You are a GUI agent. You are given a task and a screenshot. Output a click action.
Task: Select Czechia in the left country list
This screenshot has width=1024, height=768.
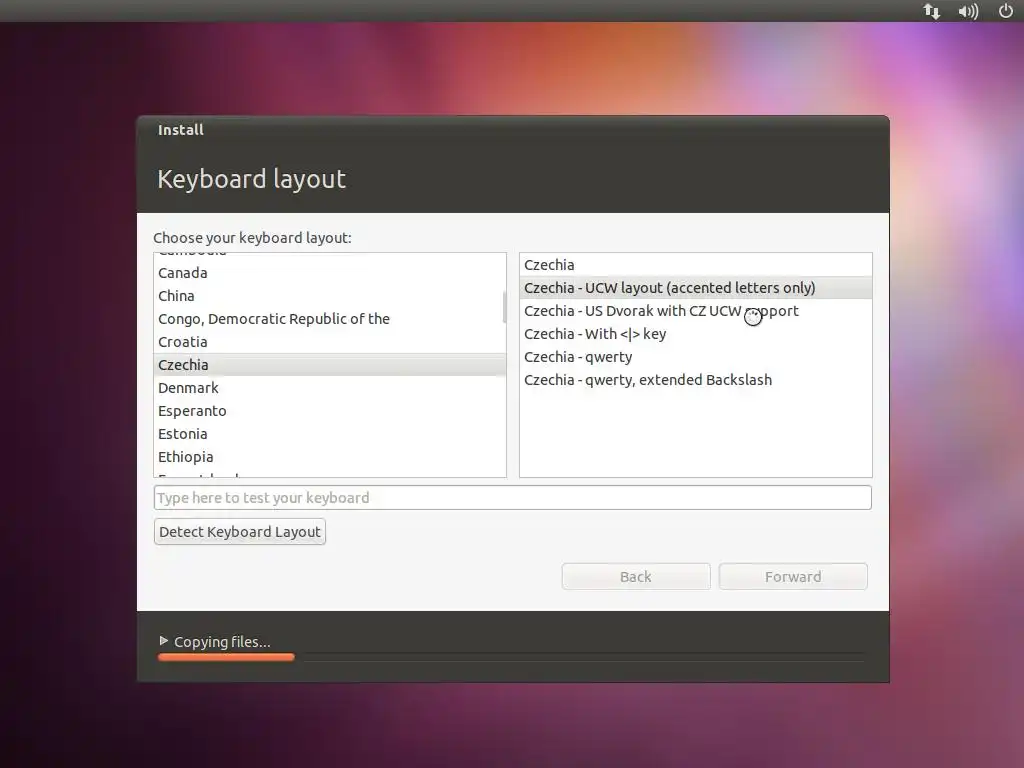[x=330, y=364]
